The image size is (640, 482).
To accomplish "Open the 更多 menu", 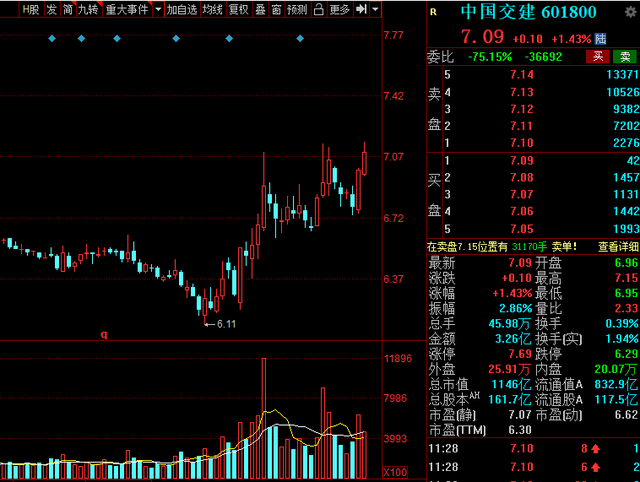I will click(340, 10).
